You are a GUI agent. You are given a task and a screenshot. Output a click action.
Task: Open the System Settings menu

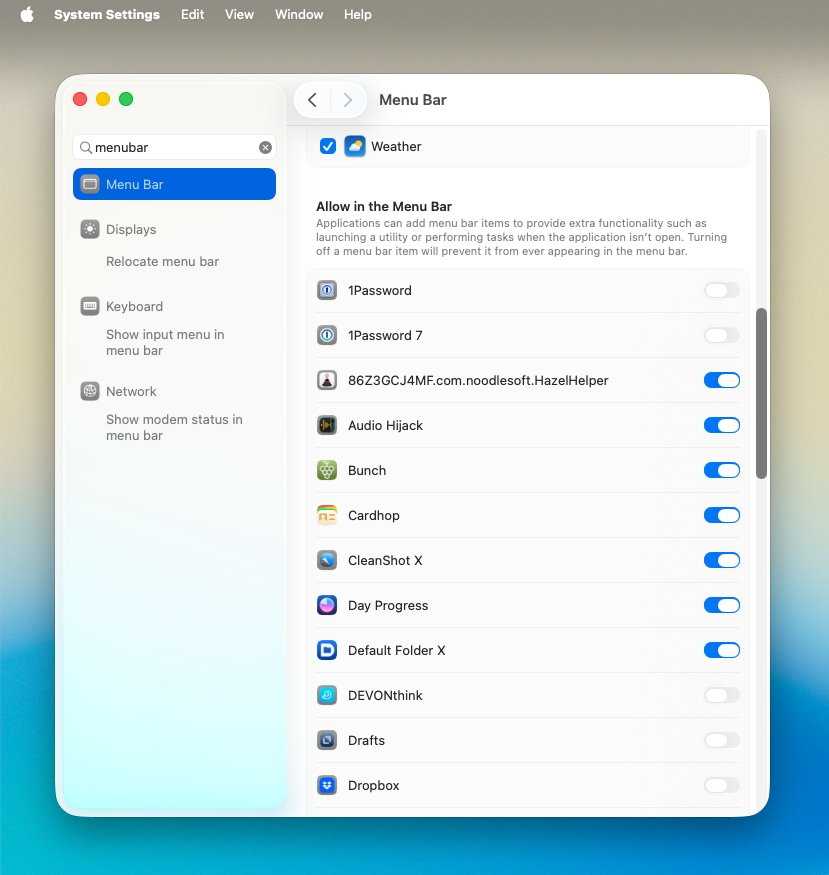107,15
